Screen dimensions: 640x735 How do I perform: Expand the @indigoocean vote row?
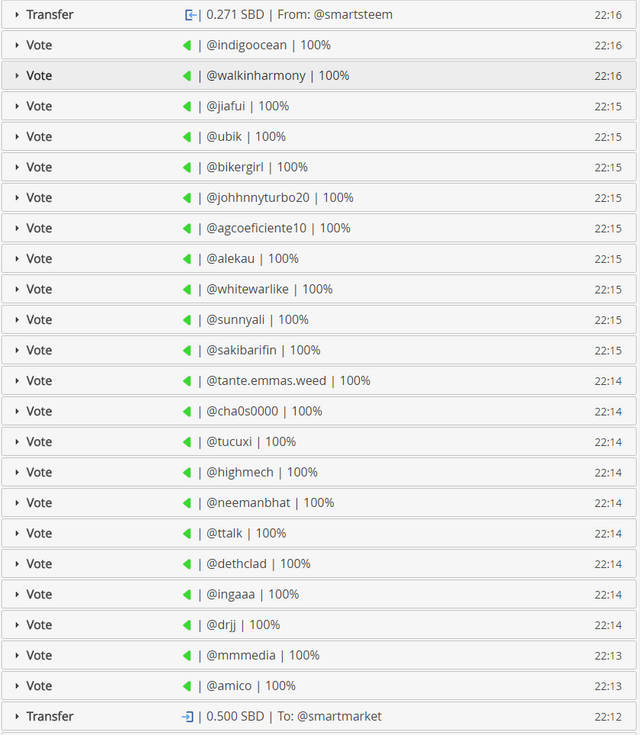(17, 45)
